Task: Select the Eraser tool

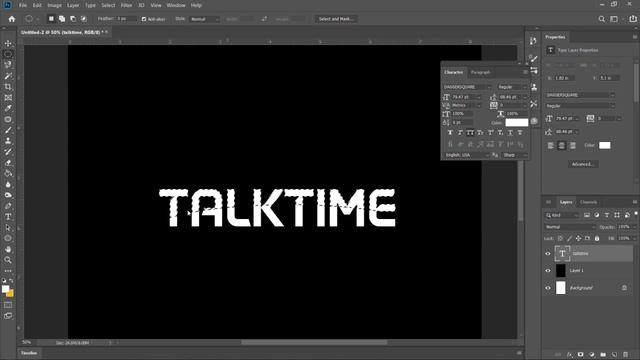Action: [8, 162]
